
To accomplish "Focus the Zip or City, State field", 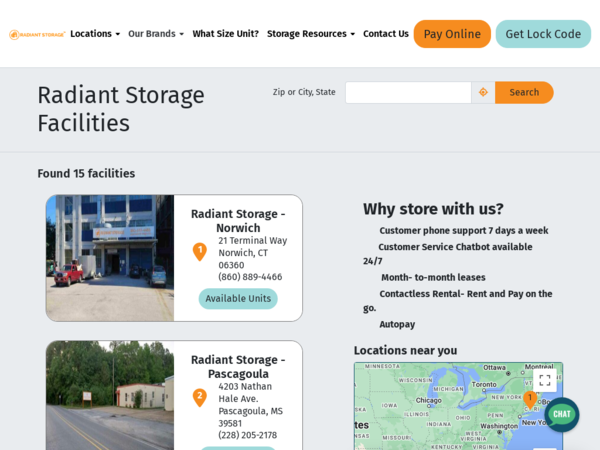I will tap(408, 92).
